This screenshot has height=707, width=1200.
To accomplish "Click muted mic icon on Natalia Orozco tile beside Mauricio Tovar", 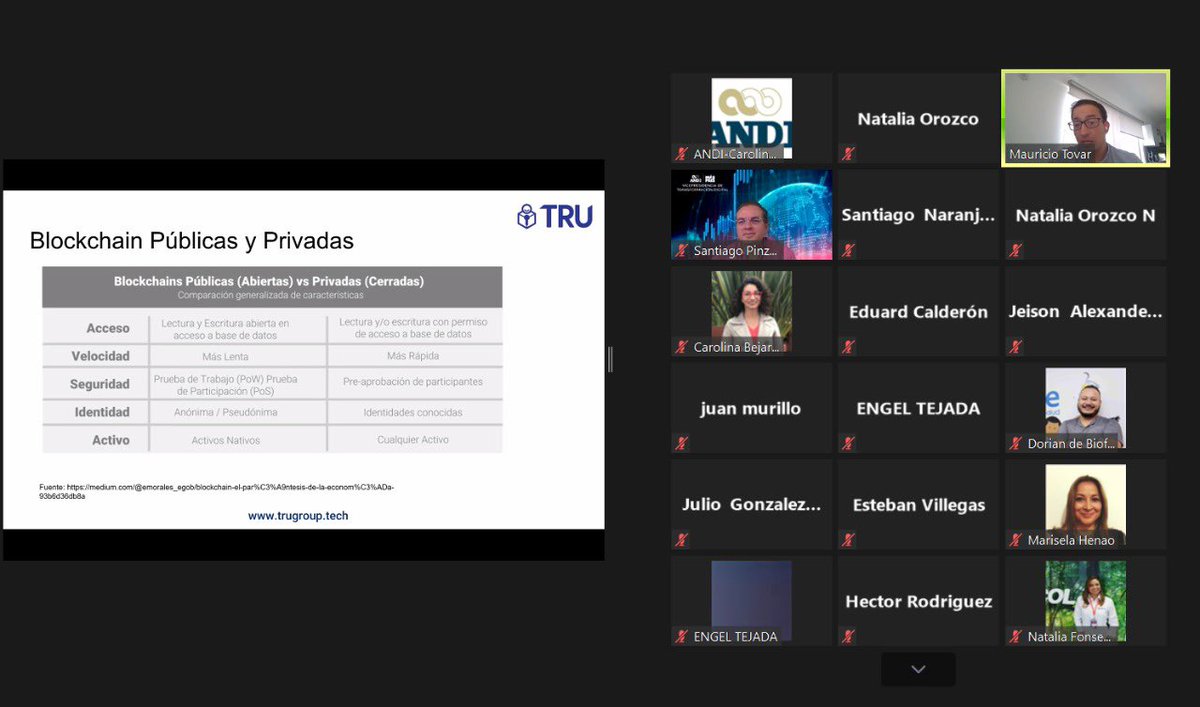I will pyautogui.click(x=848, y=154).
